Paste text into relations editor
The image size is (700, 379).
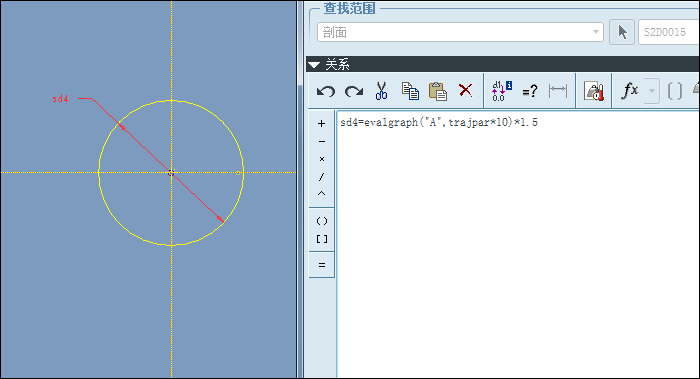[x=438, y=91]
